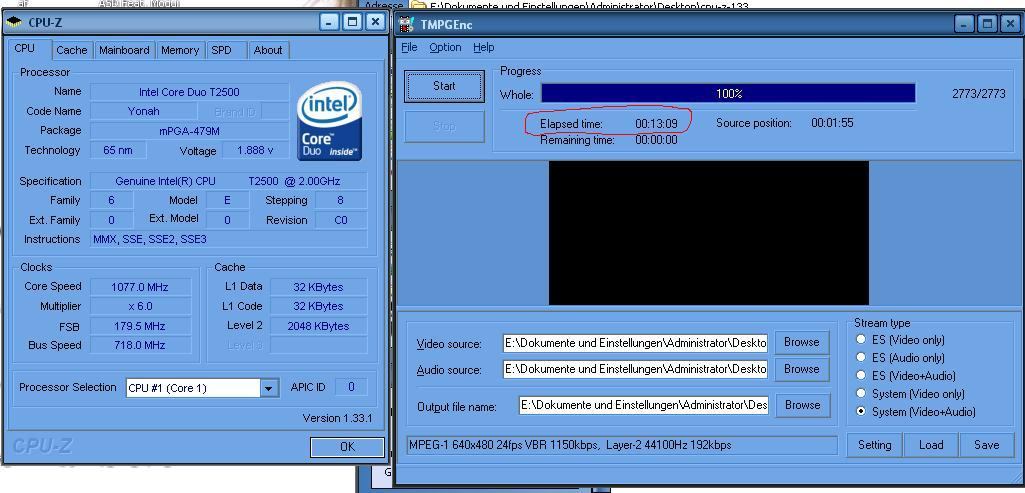Maximize the TMPGEnc window
Viewport: 1025px width, 493px height.
[987, 24]
